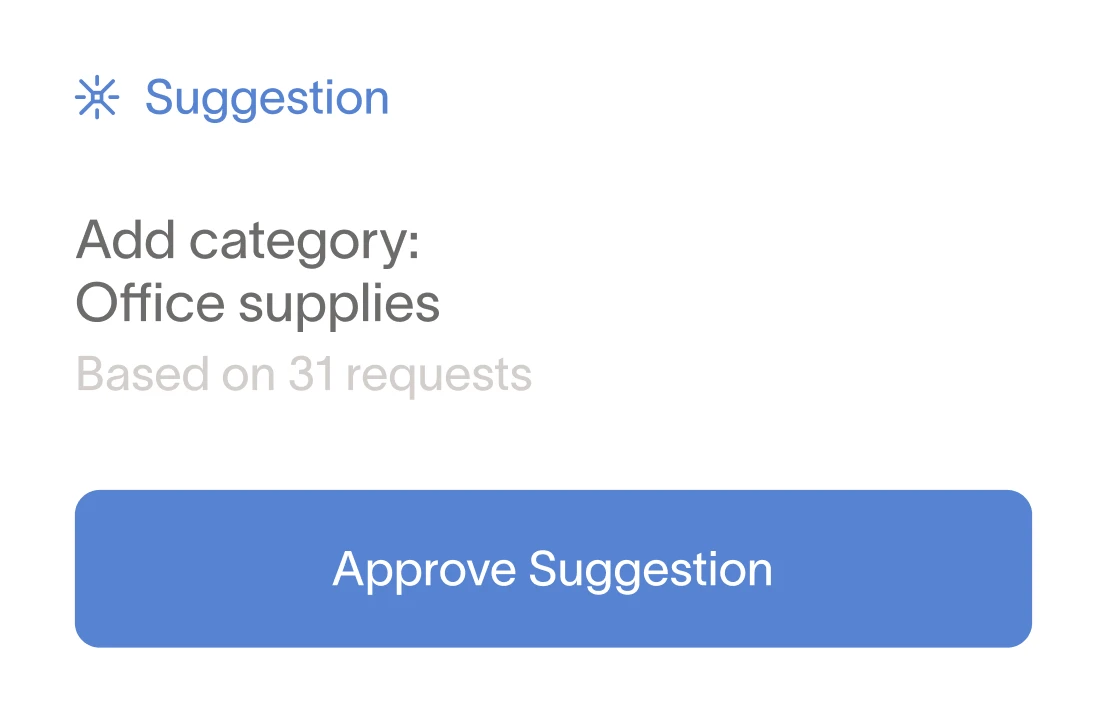This screenshot has width=1107, height=723.
Task: Click the 'Based on 31 requests' caption
Action: 304,375
